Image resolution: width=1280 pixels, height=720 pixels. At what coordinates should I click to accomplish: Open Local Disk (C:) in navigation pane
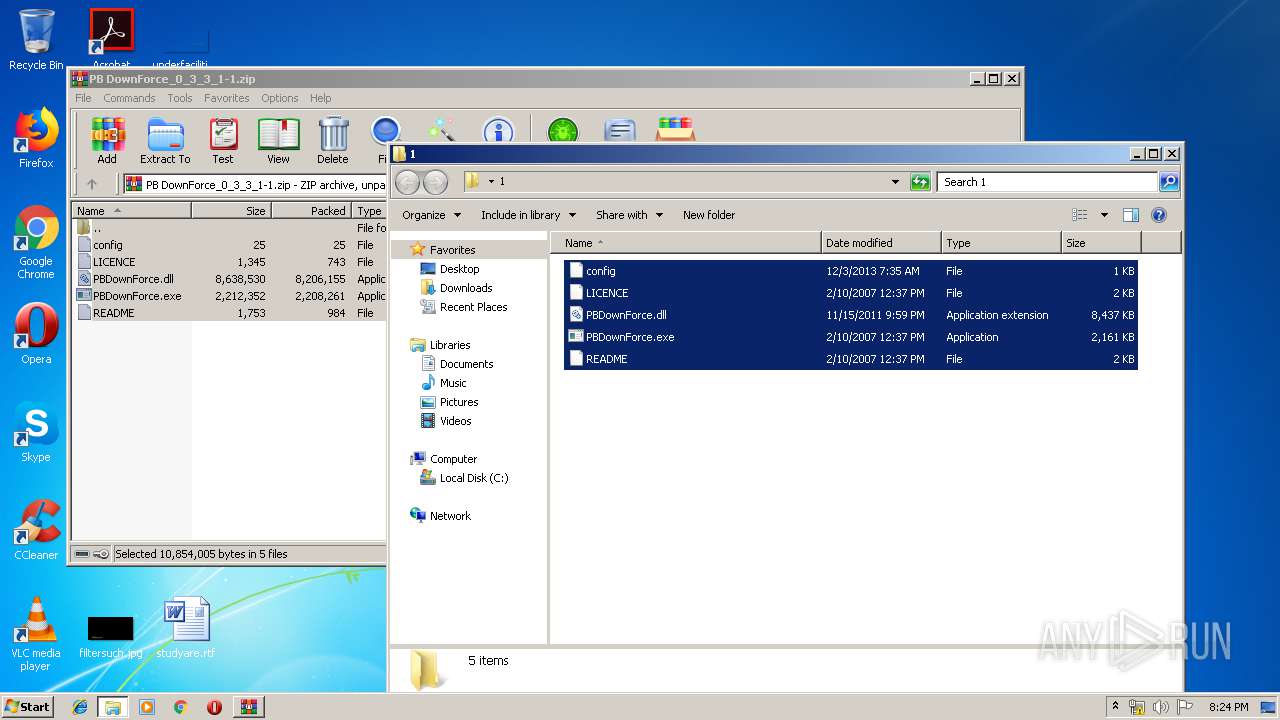(x=474, y=478)
